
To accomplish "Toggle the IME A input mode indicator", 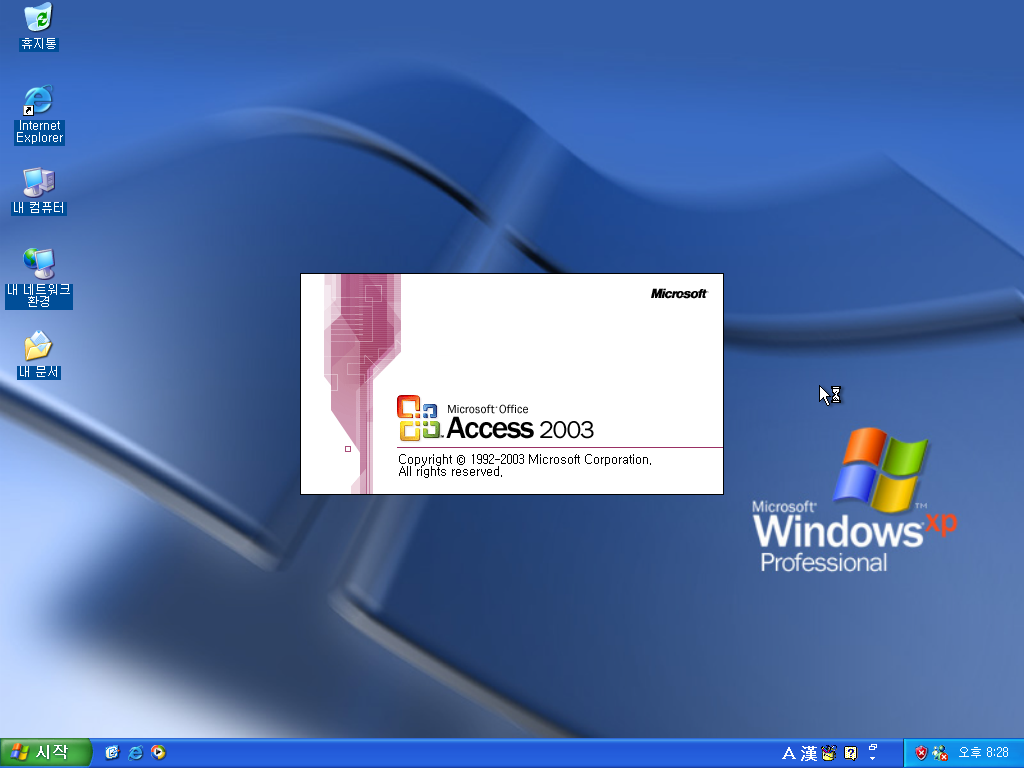I will 789,754.
